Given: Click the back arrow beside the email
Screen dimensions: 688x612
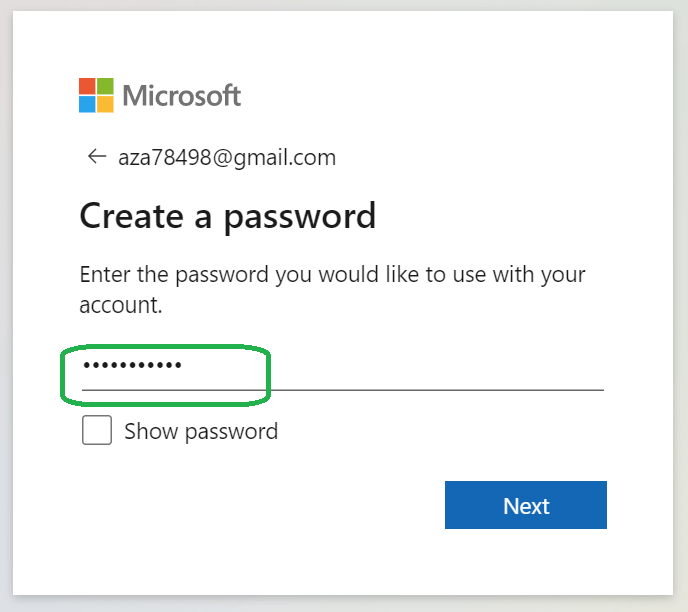Looking at the screenshot, I should click(x=97, y=157).
